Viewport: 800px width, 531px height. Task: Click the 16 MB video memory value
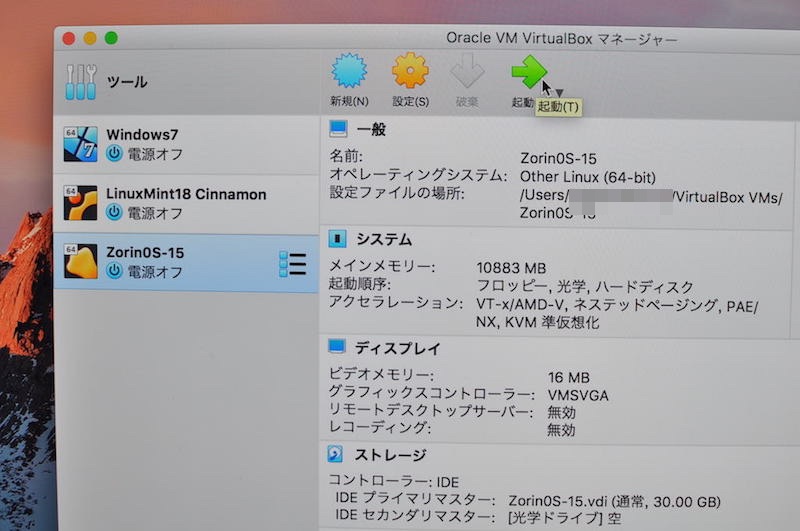[x=569, y=377]
